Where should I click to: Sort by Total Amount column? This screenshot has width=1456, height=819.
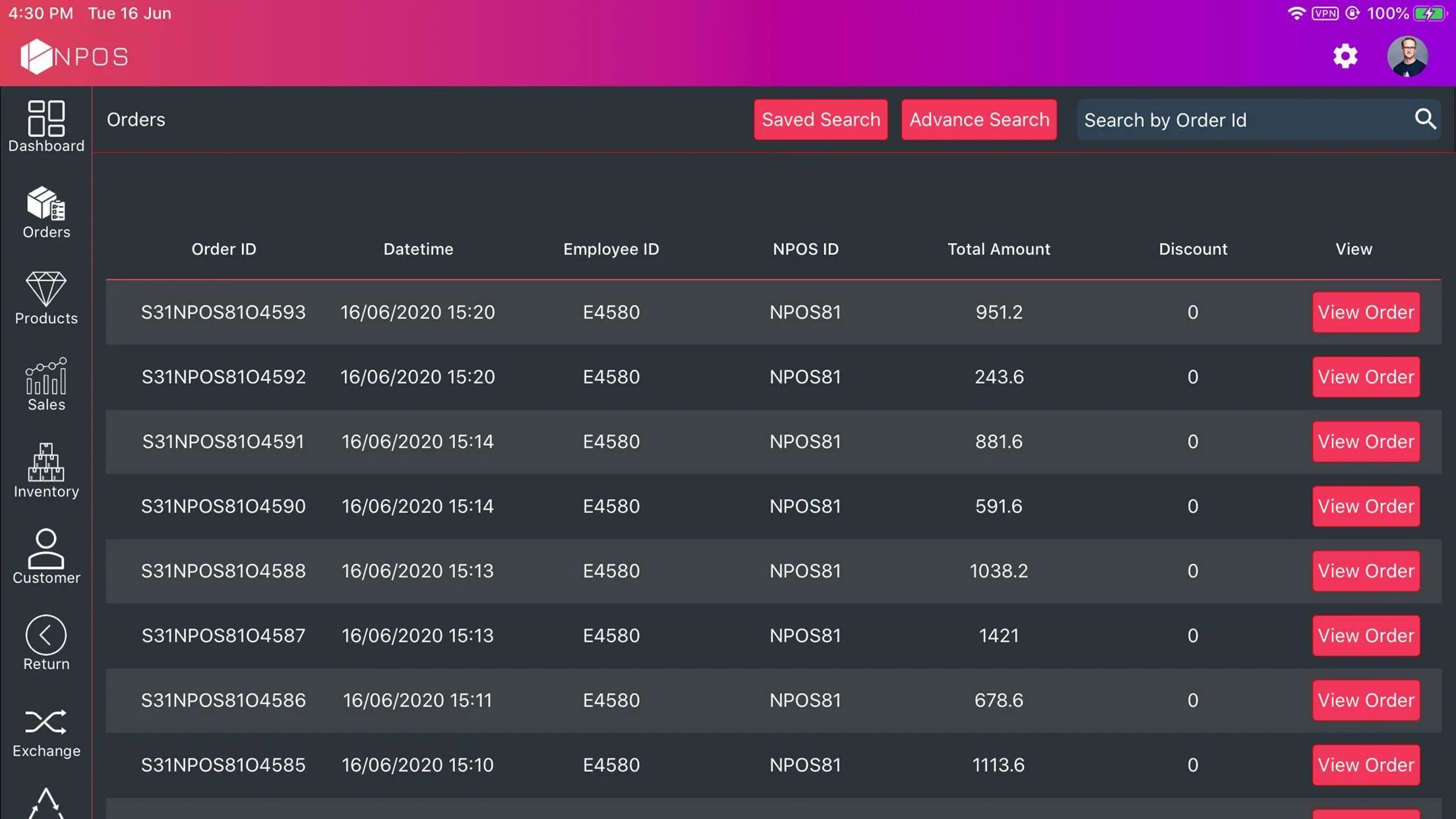(x=998, y=248)
